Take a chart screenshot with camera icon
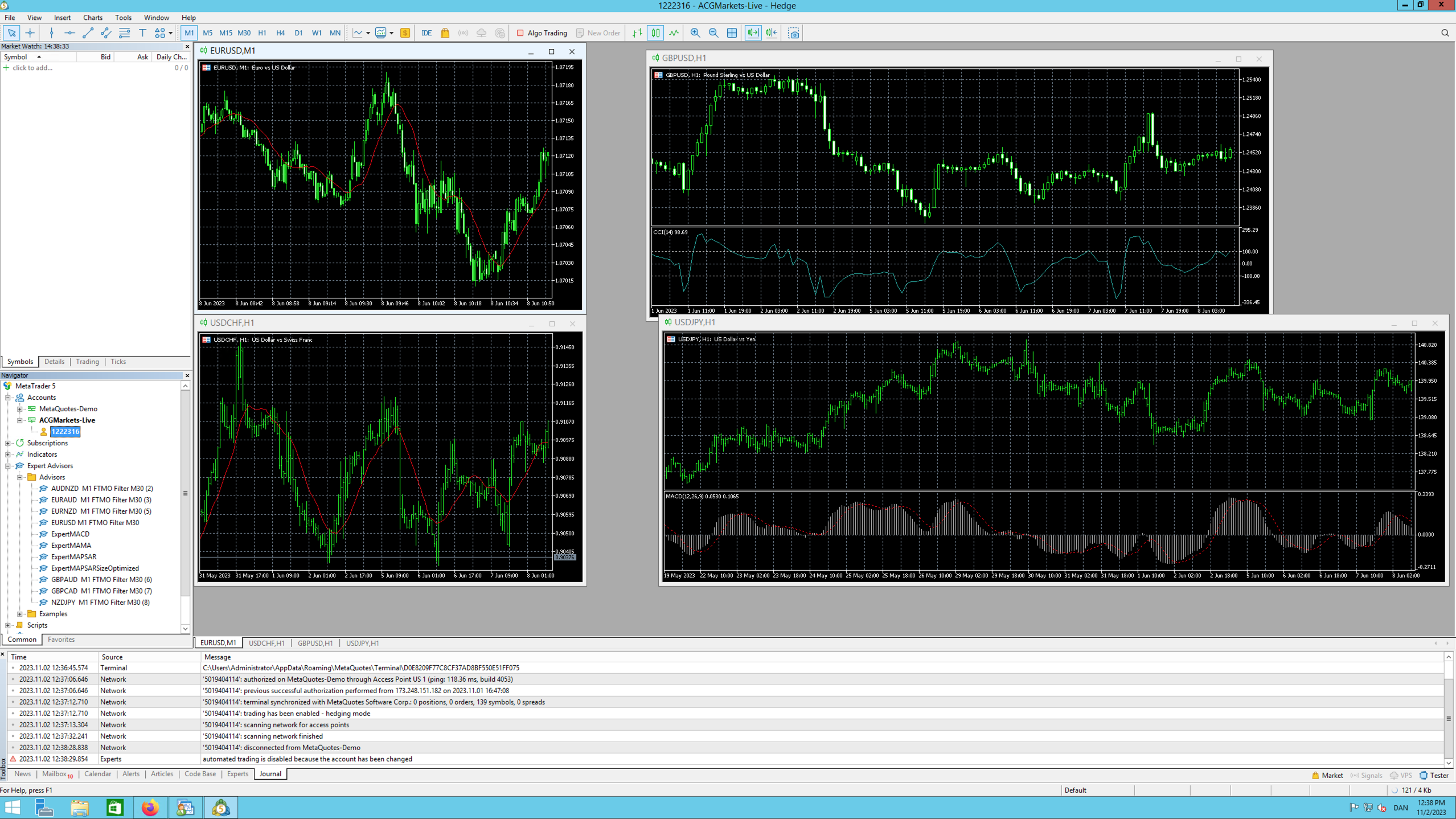Image resolution: width=1456 pixels, height=819 pixels. [793, 33]
